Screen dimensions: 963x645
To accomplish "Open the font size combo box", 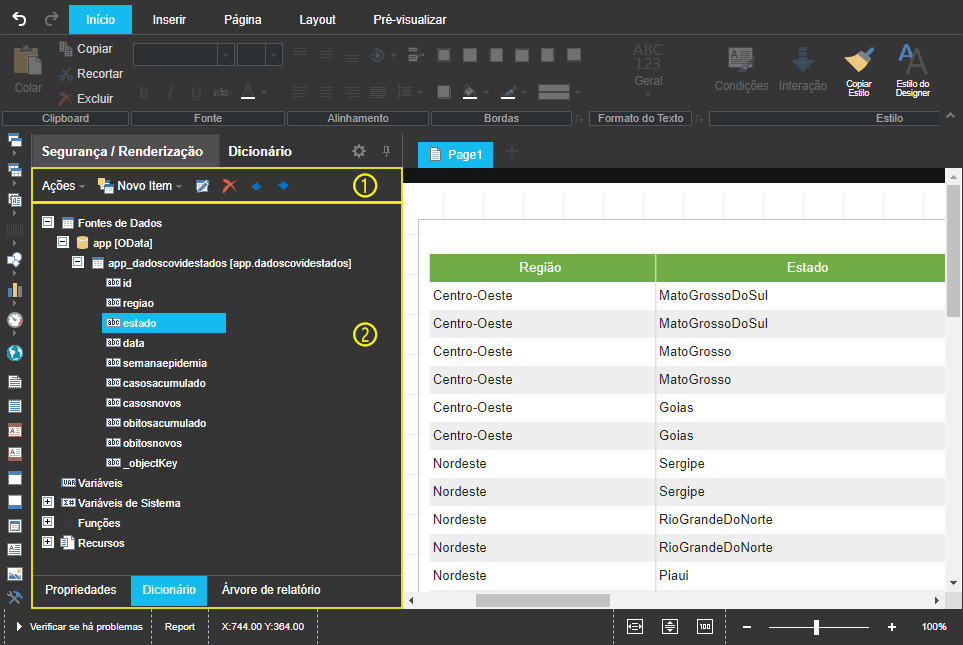I will 260,55.
